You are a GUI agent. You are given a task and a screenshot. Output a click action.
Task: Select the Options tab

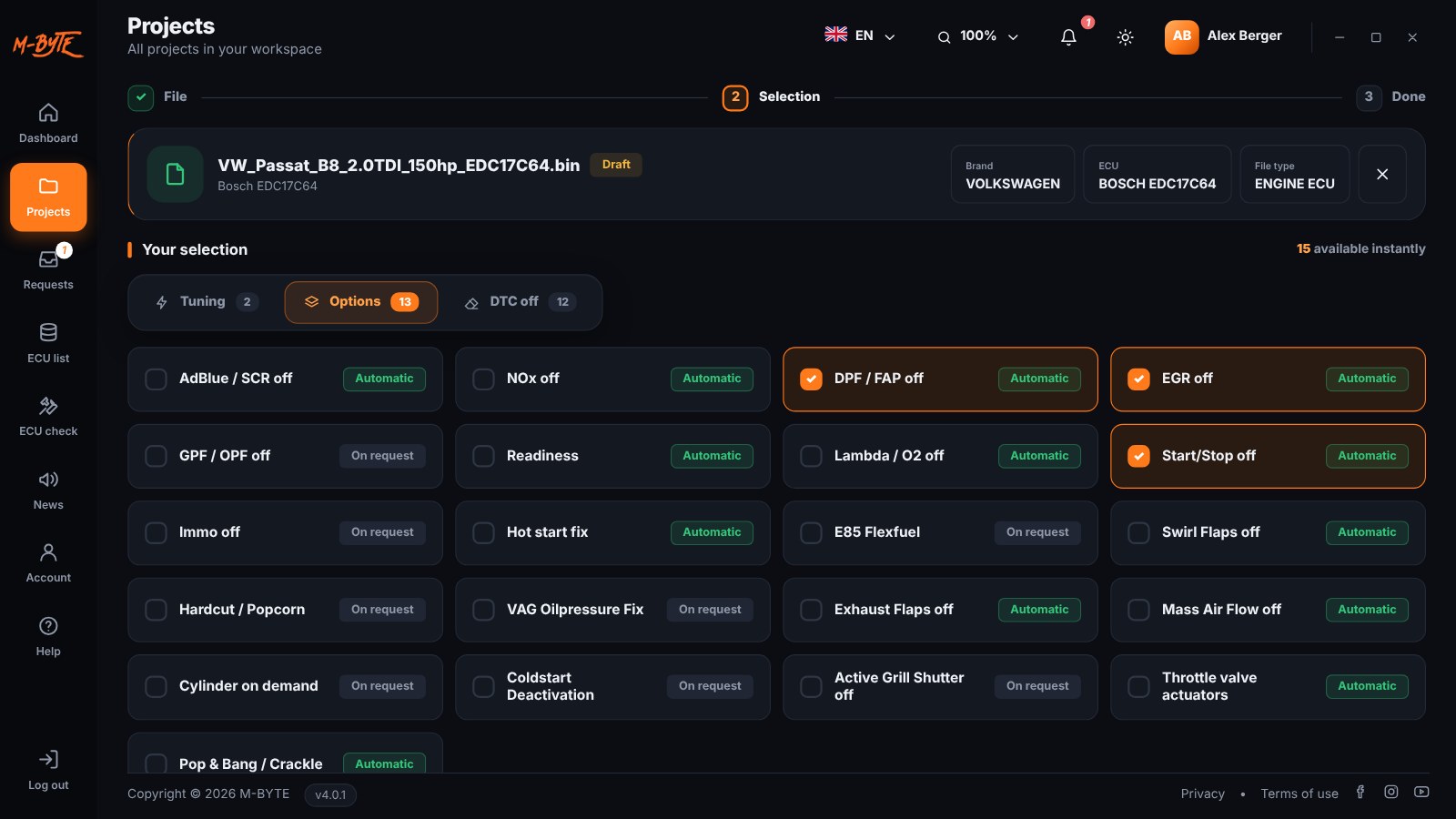361,302
